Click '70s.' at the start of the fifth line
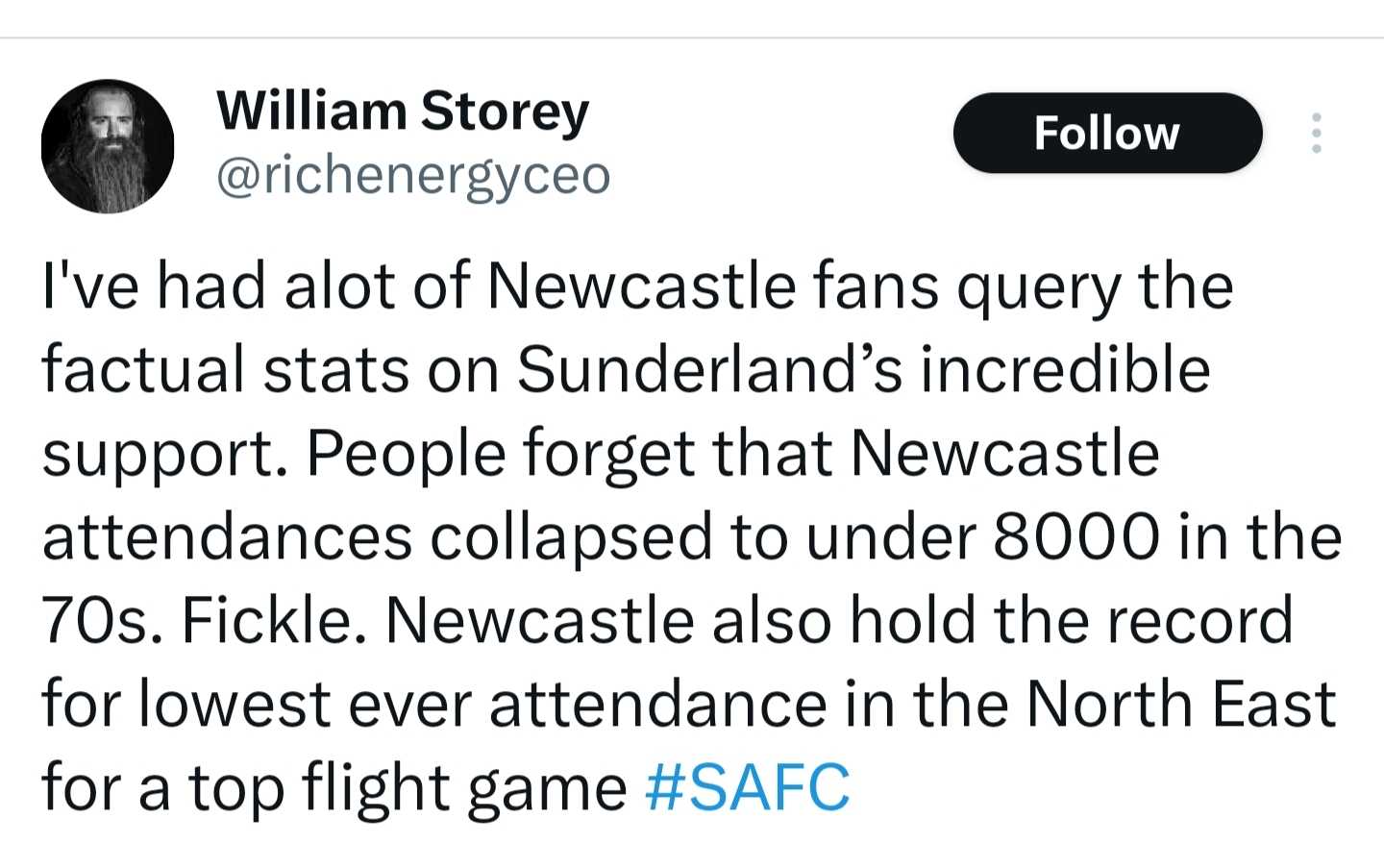Screen dimensions: 1384x868 (103, 620)
